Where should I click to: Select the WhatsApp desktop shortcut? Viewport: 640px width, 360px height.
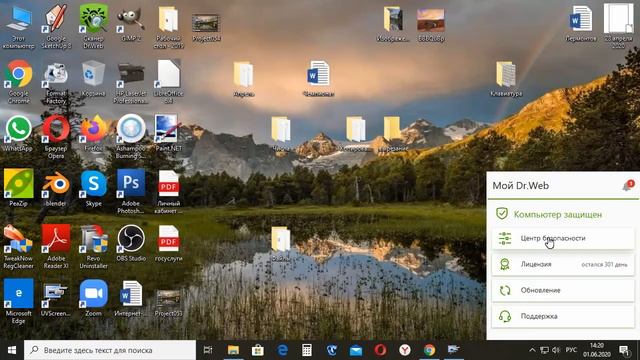pyautogui.click(x=18, y=133)
